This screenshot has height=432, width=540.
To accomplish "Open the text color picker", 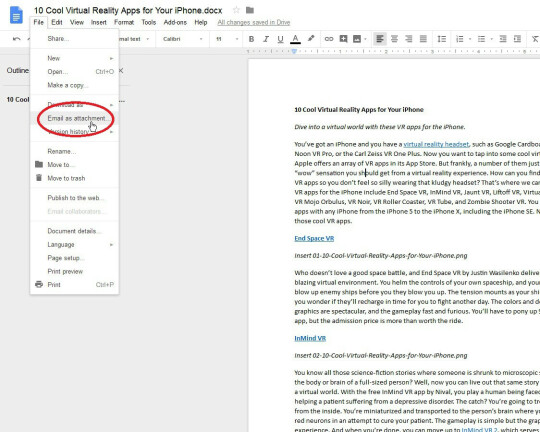I will coord(295,39).
